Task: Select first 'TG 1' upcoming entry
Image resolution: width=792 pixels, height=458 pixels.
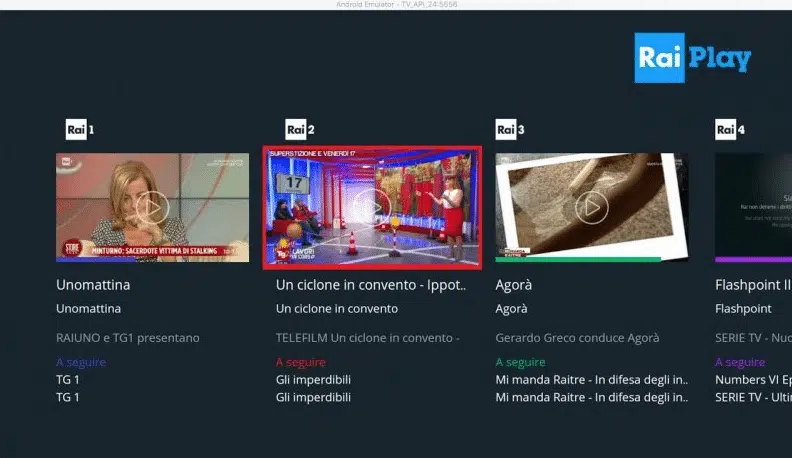Action: pos(68,380)
